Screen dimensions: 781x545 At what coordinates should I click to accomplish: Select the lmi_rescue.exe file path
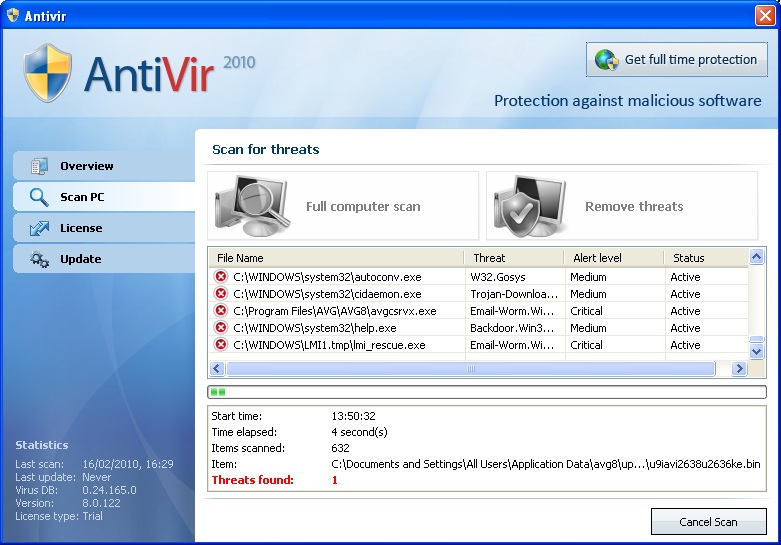329,345
